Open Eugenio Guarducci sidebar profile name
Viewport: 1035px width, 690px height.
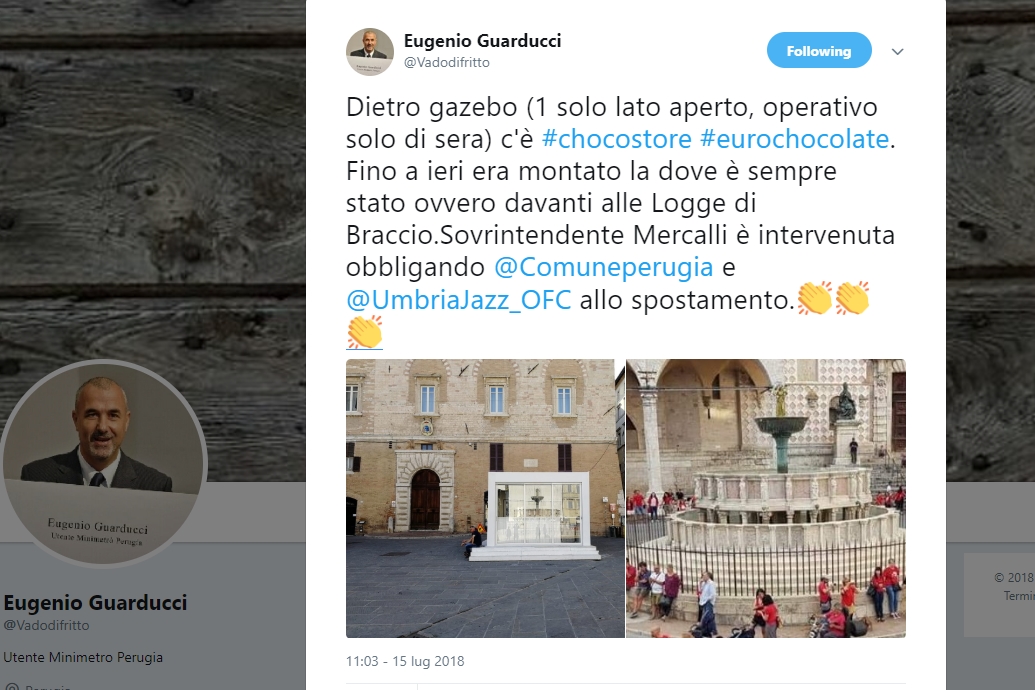pyautogui.click(x=96, y=602)
